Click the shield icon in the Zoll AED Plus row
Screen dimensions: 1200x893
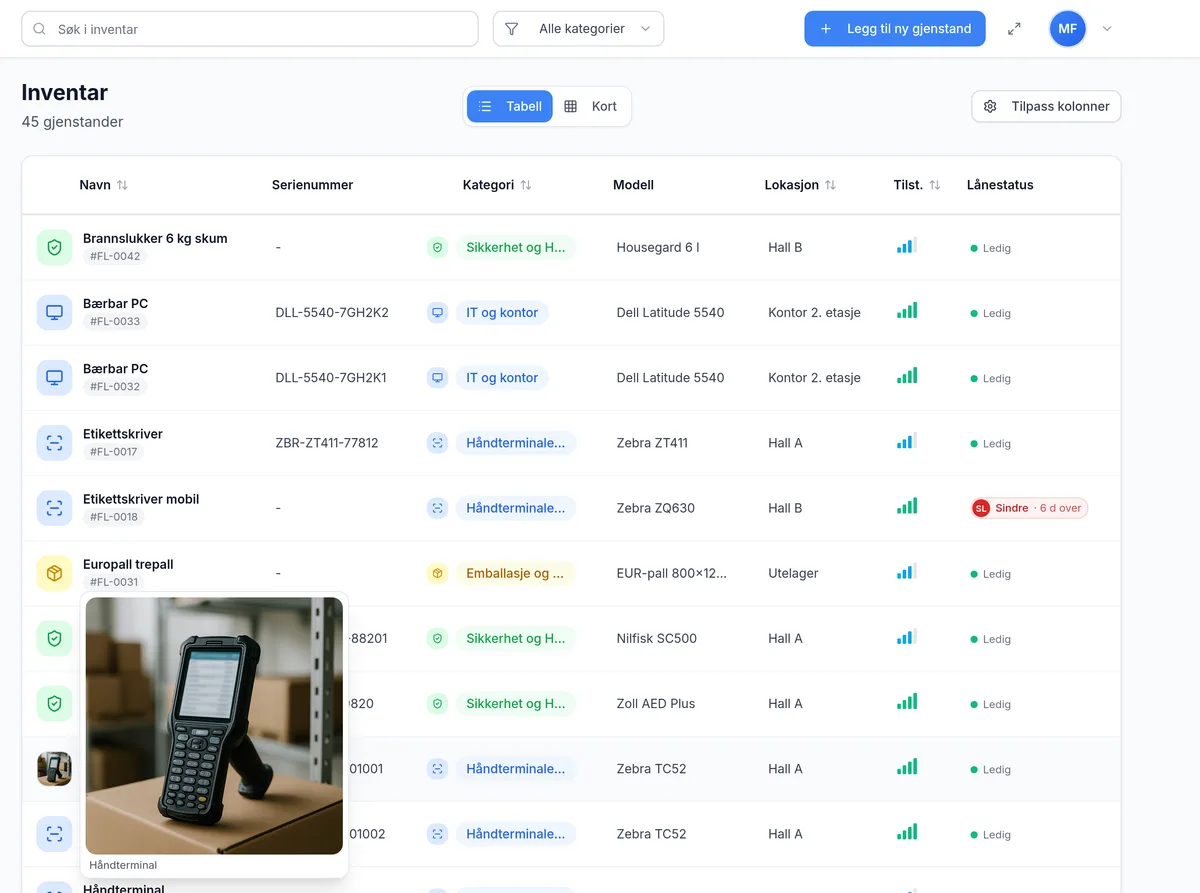tap(54, 703)
